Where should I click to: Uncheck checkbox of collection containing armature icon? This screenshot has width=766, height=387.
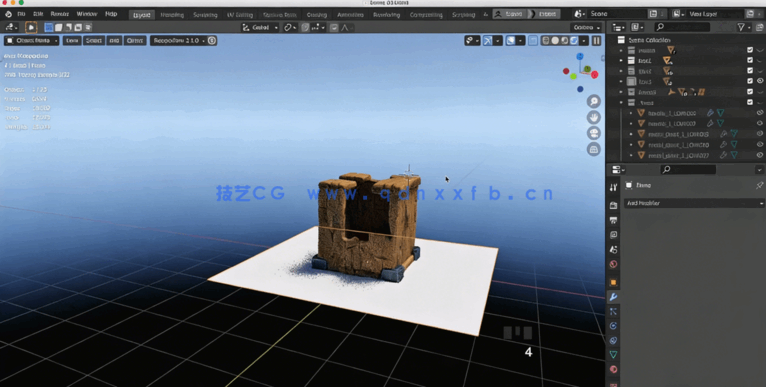pyautogui.click(x=750, y=92)
